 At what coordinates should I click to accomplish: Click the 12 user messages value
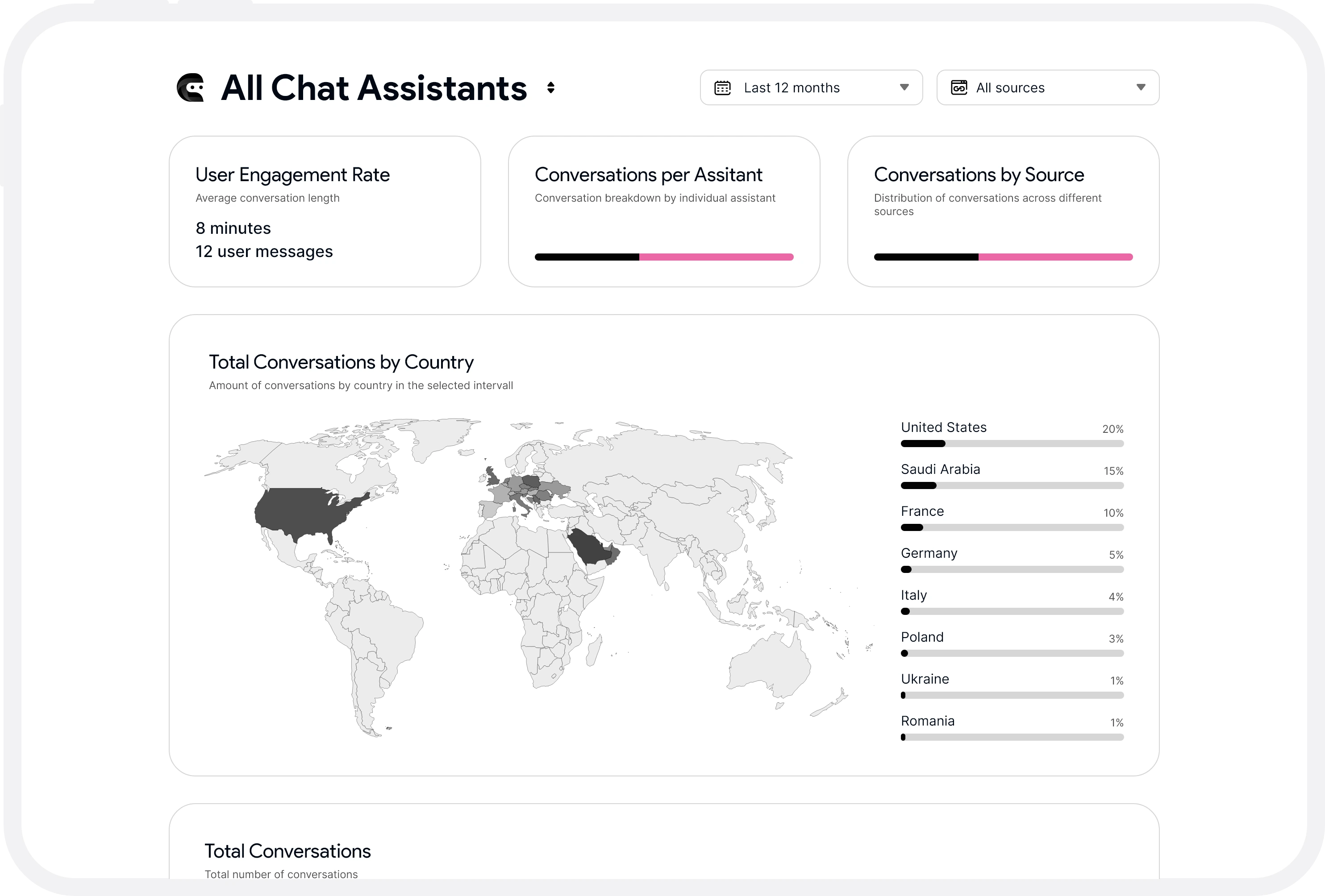pyautogui.click(x=264, y=251)
